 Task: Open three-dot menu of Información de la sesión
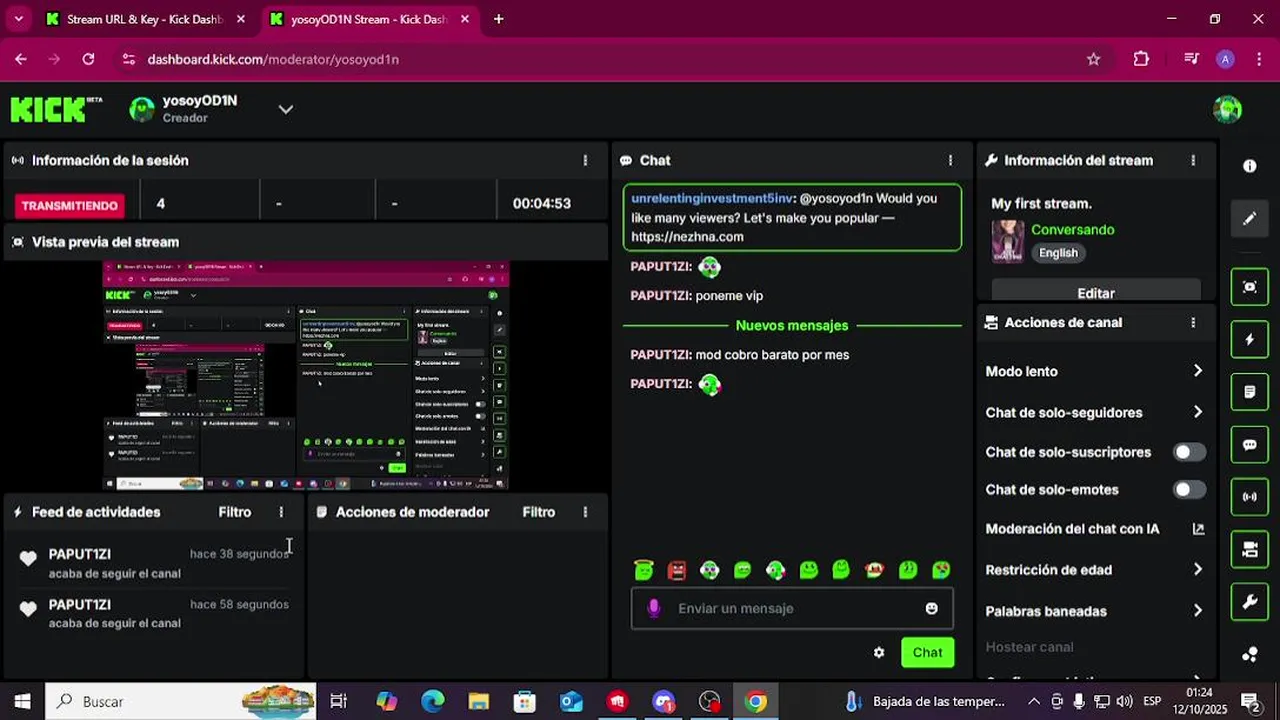(x=585, y=160)
